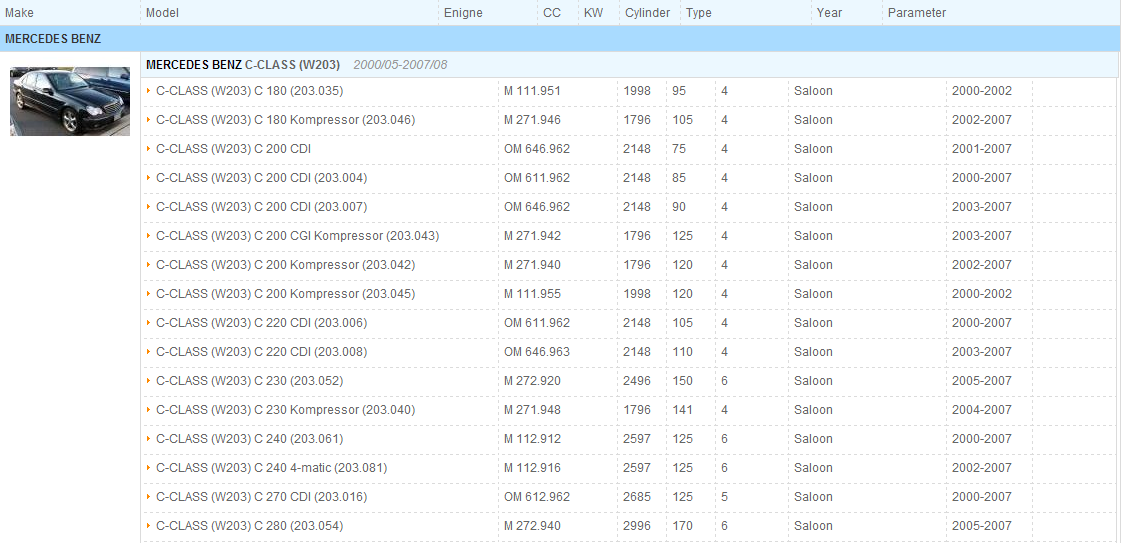Open C 200 CDI (203.004) model link
This screenshot has width=1123, height=543.
pyautogui.click(x=261, y=178)
